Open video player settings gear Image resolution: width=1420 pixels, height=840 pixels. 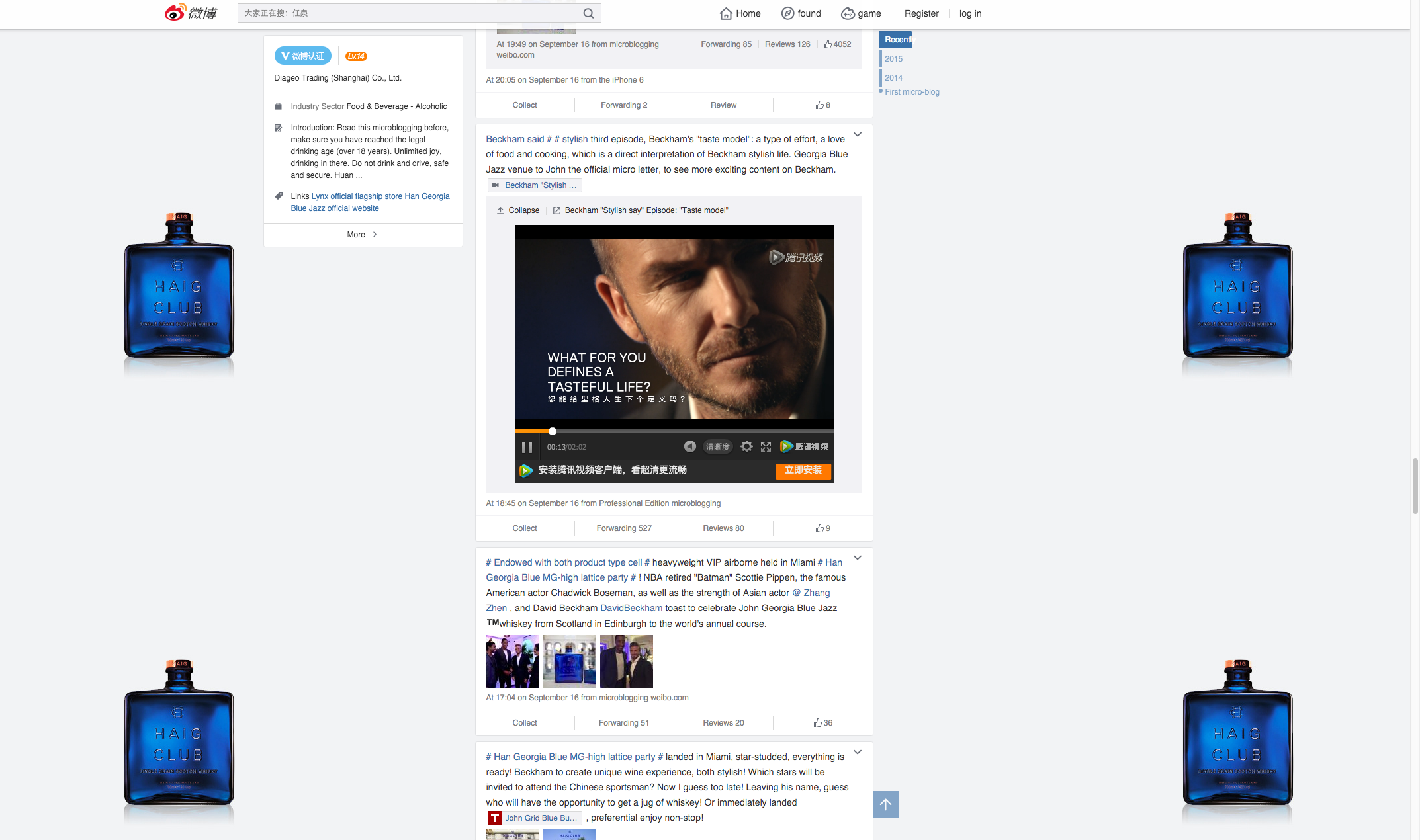coord(746,446)
